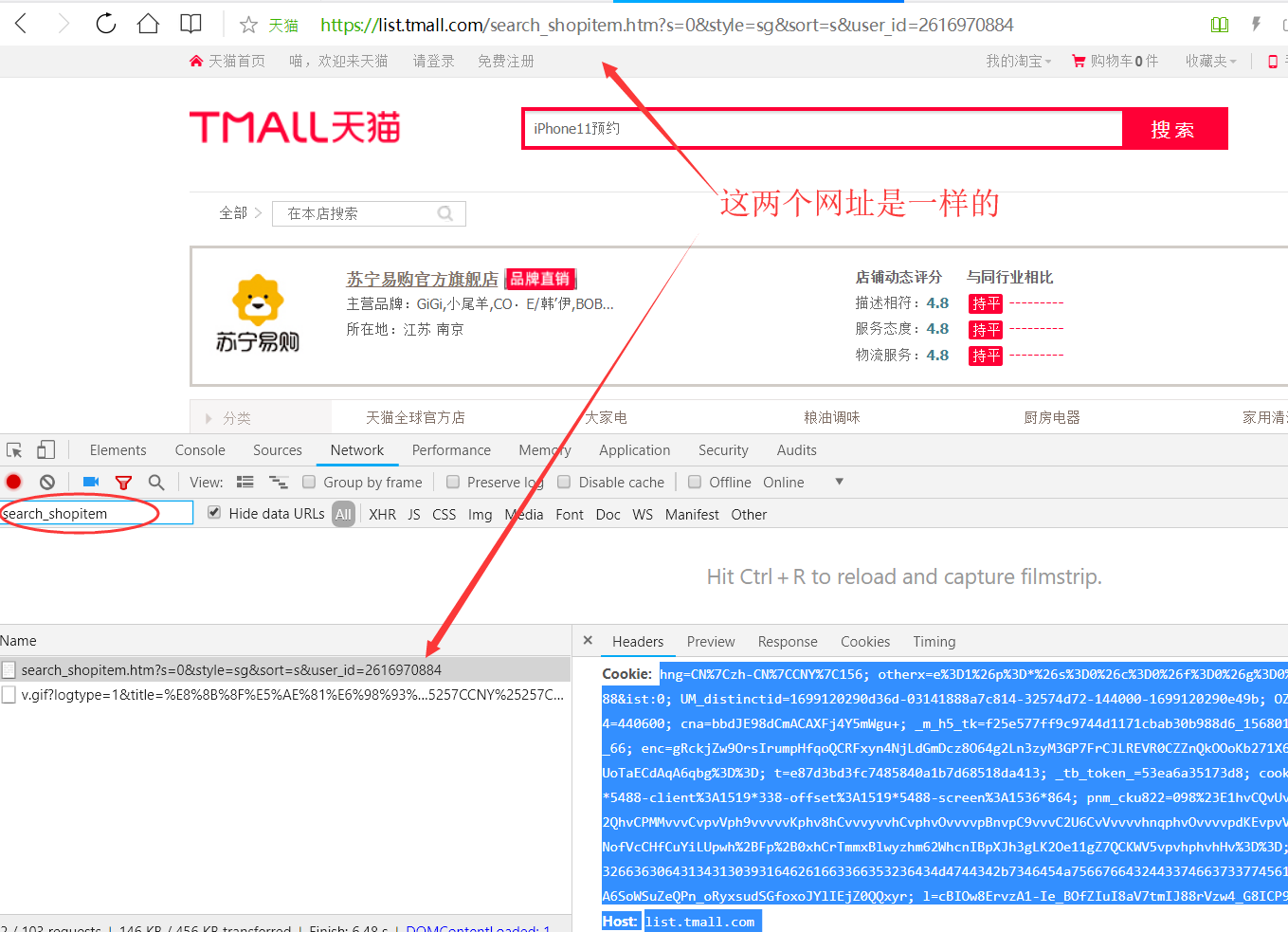Open the Online throttling dropdown
The width and height of the screenshot is (1288, 932).
point(839,482)
